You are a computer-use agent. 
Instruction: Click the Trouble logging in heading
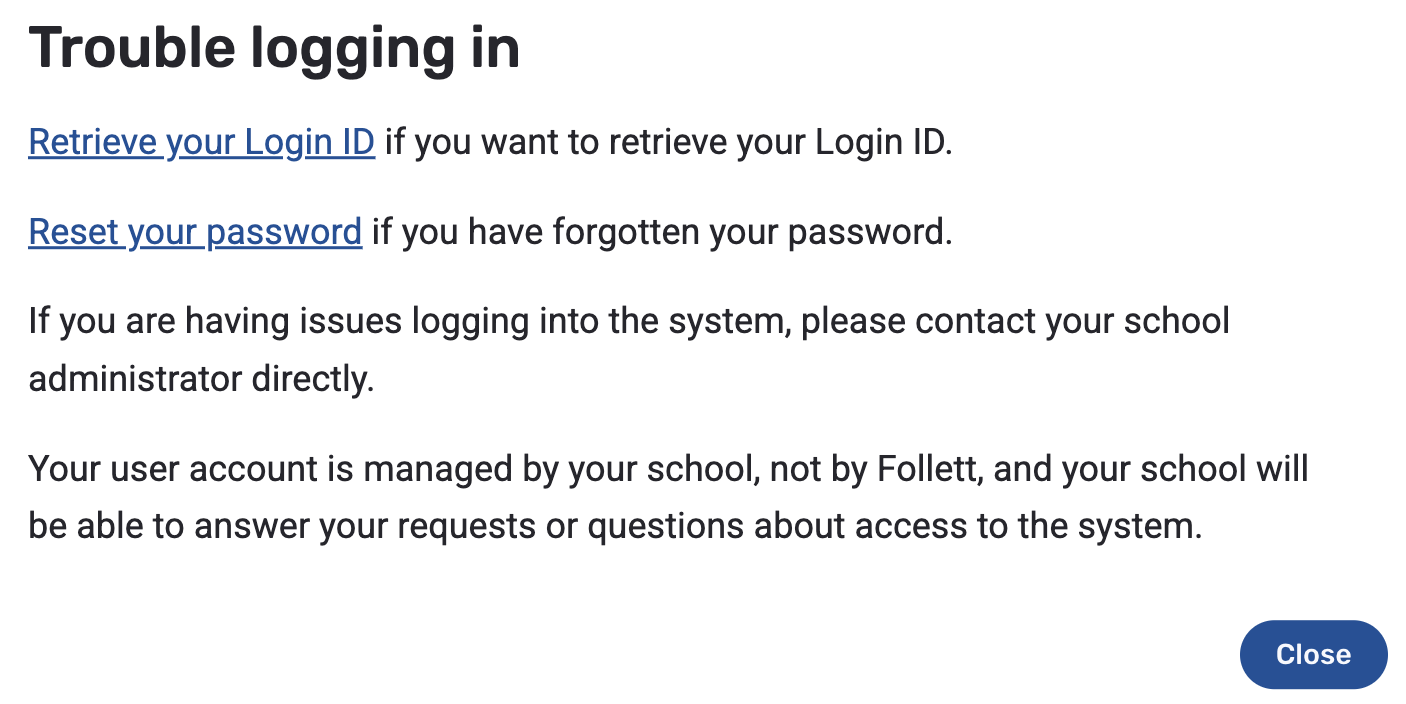click(274, 48)
